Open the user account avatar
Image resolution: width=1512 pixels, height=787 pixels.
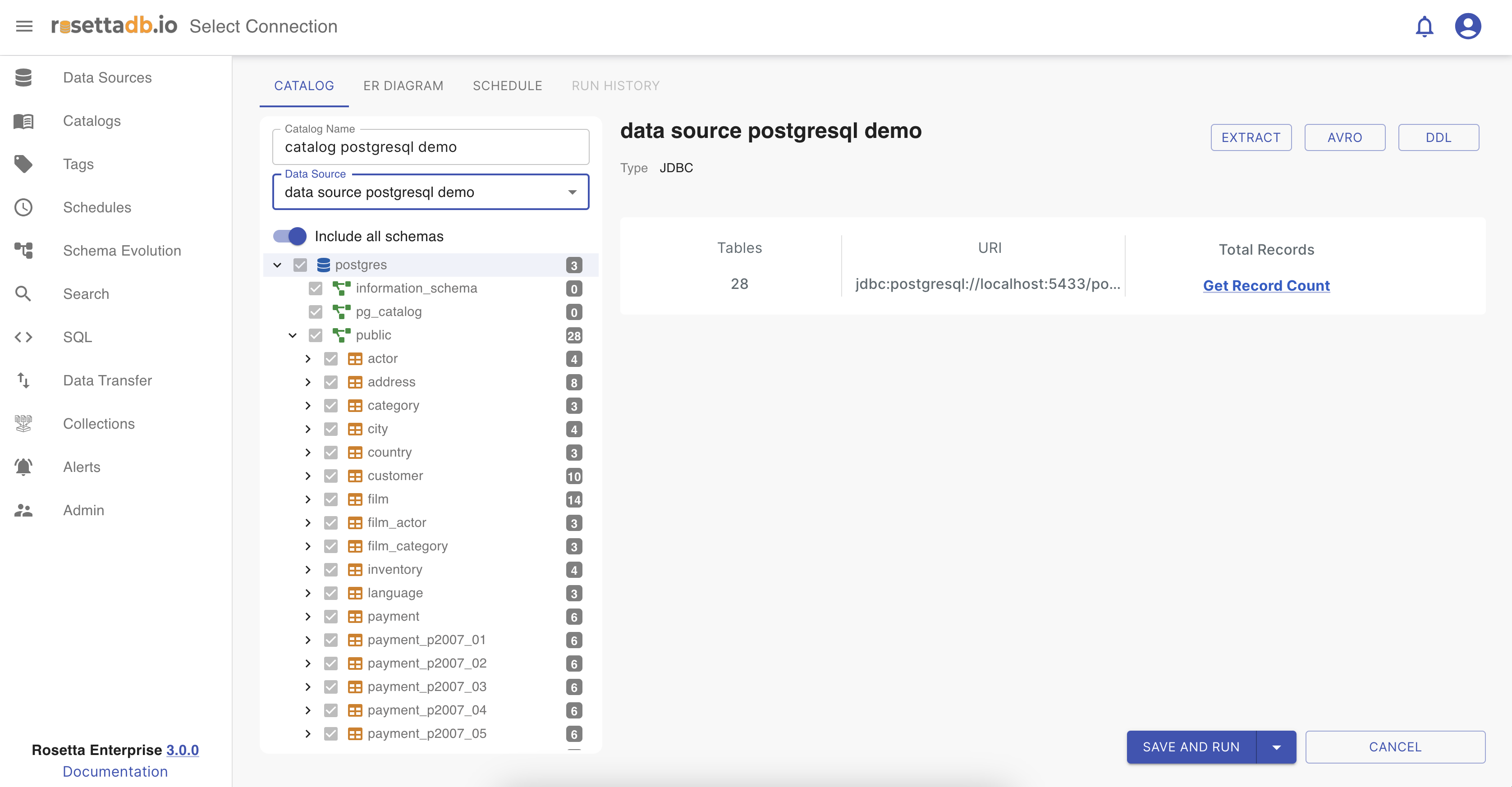click(1467, 27)
